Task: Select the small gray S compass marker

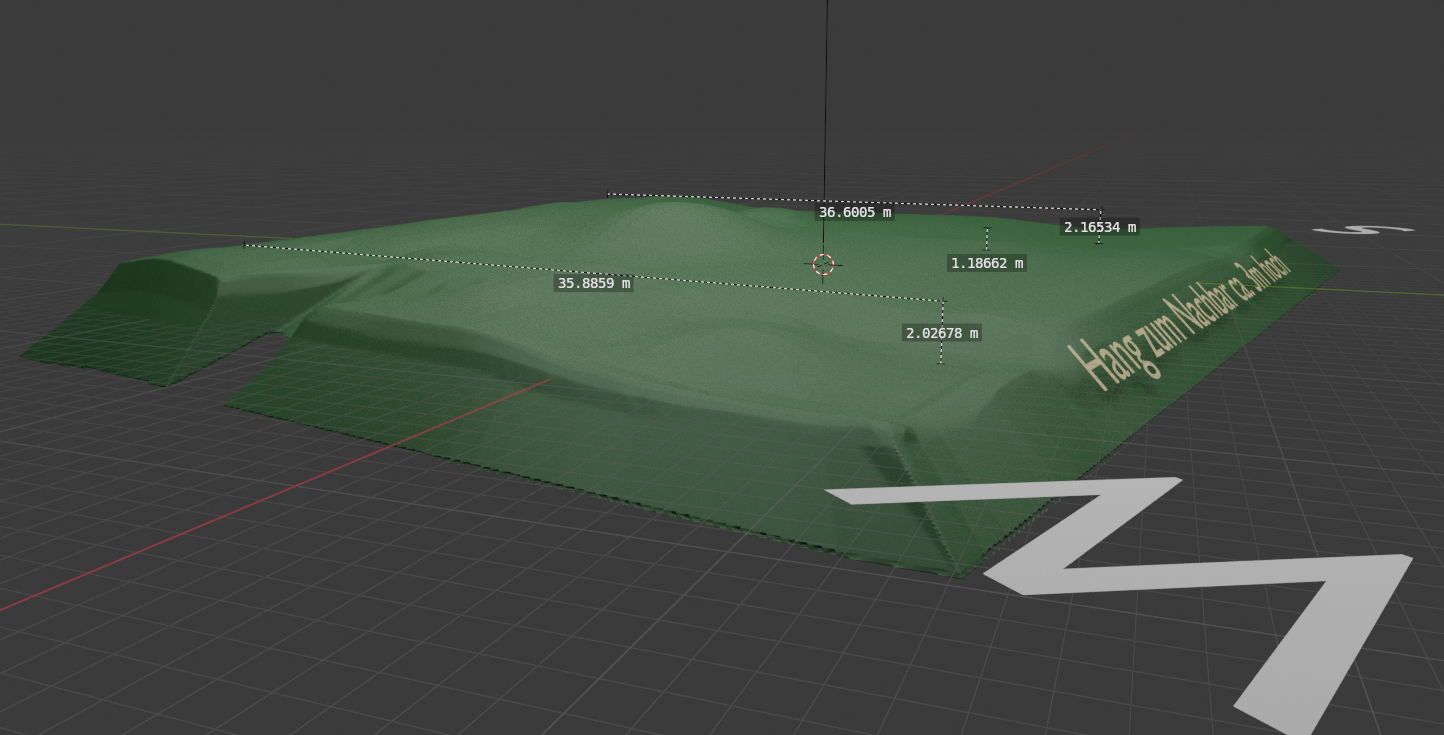Action: click(1364, 230)
